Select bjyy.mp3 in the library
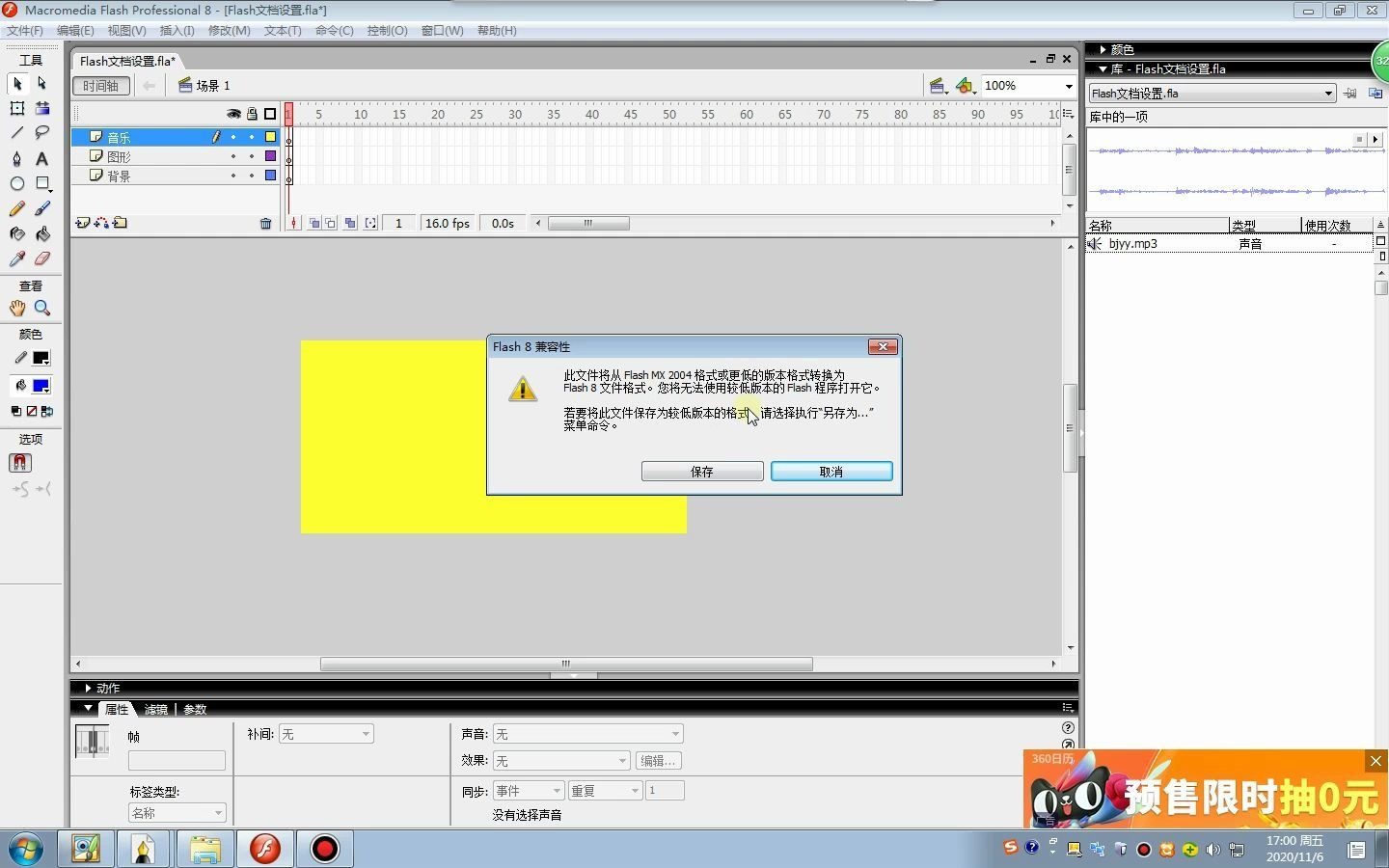The width and height of the screenshot is (1389, 868). (1228, 244)
